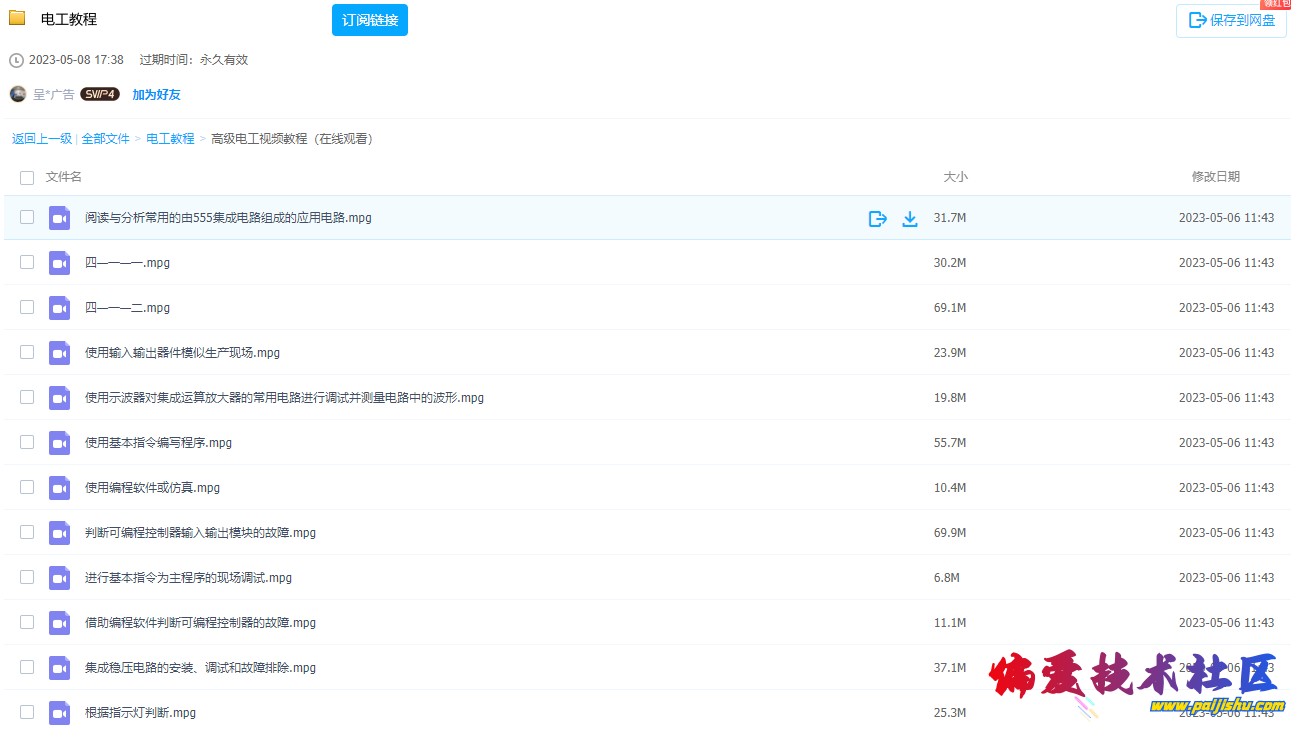
Task: Open the 电工教程 breadcrumb folder
Action: (169, 138)
